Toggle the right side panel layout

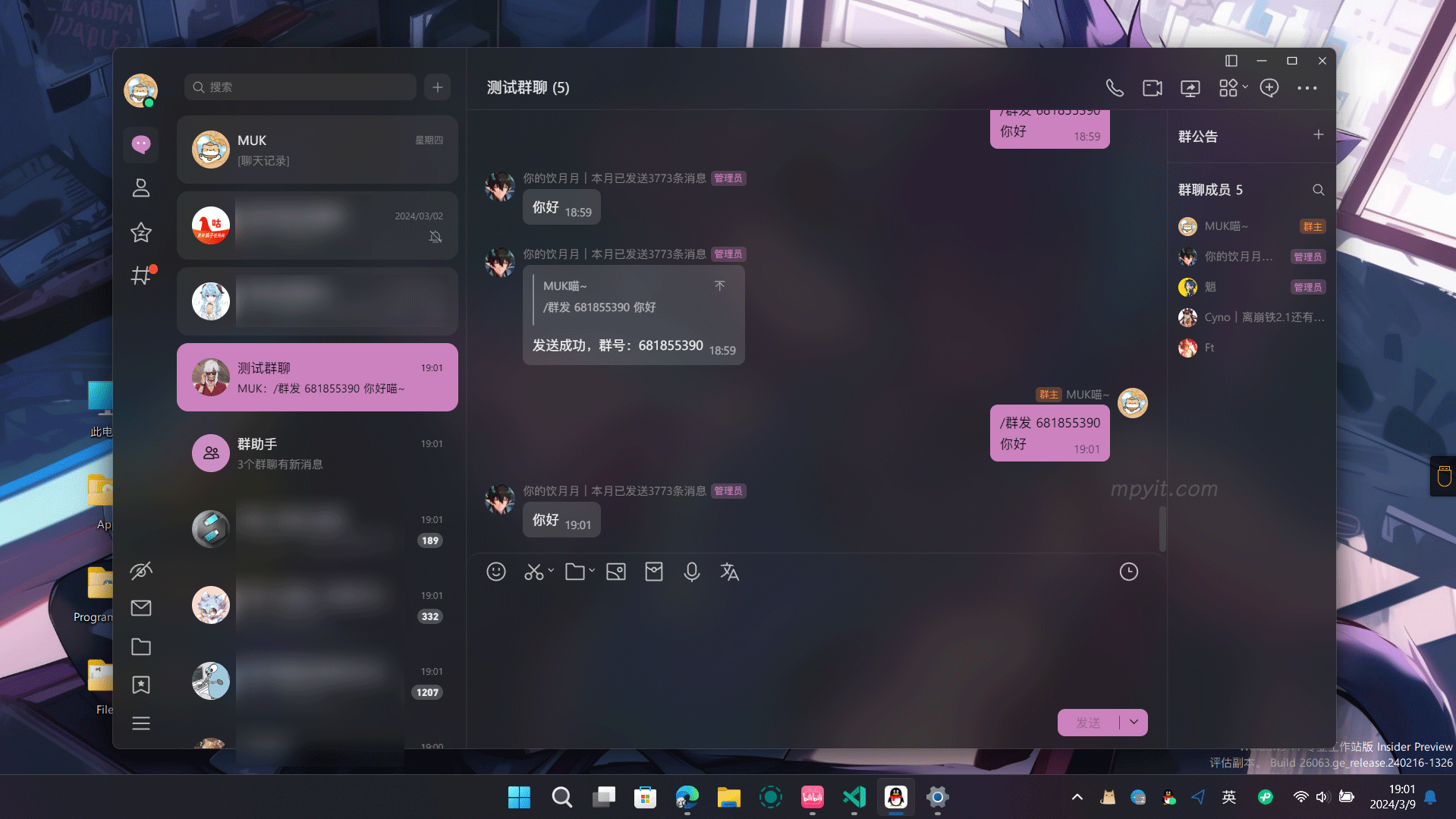coord(1231,61)
